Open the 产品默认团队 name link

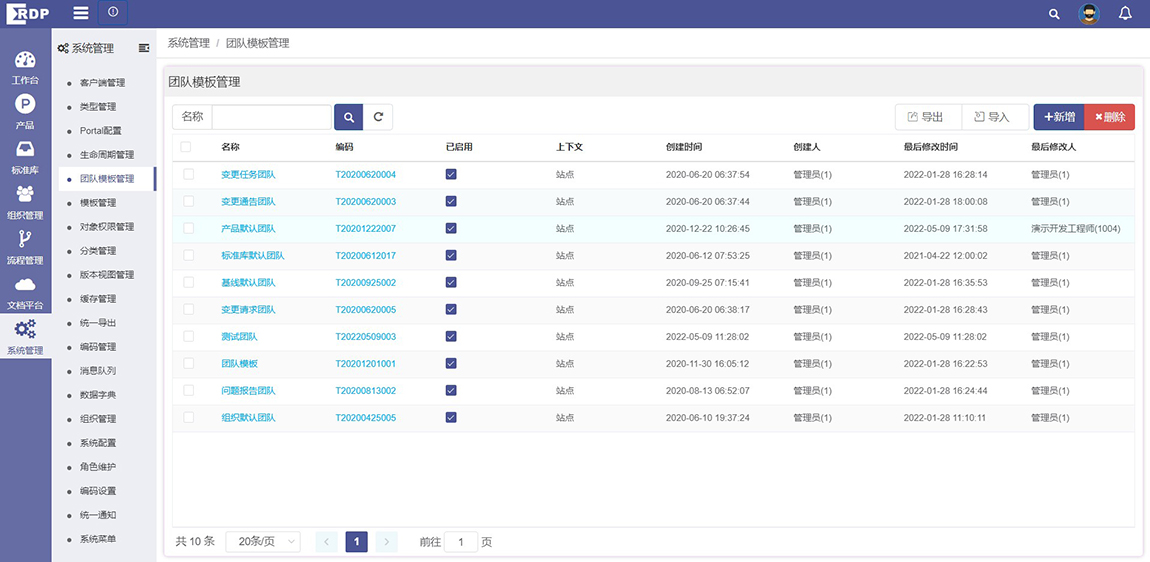click(248, 228)
